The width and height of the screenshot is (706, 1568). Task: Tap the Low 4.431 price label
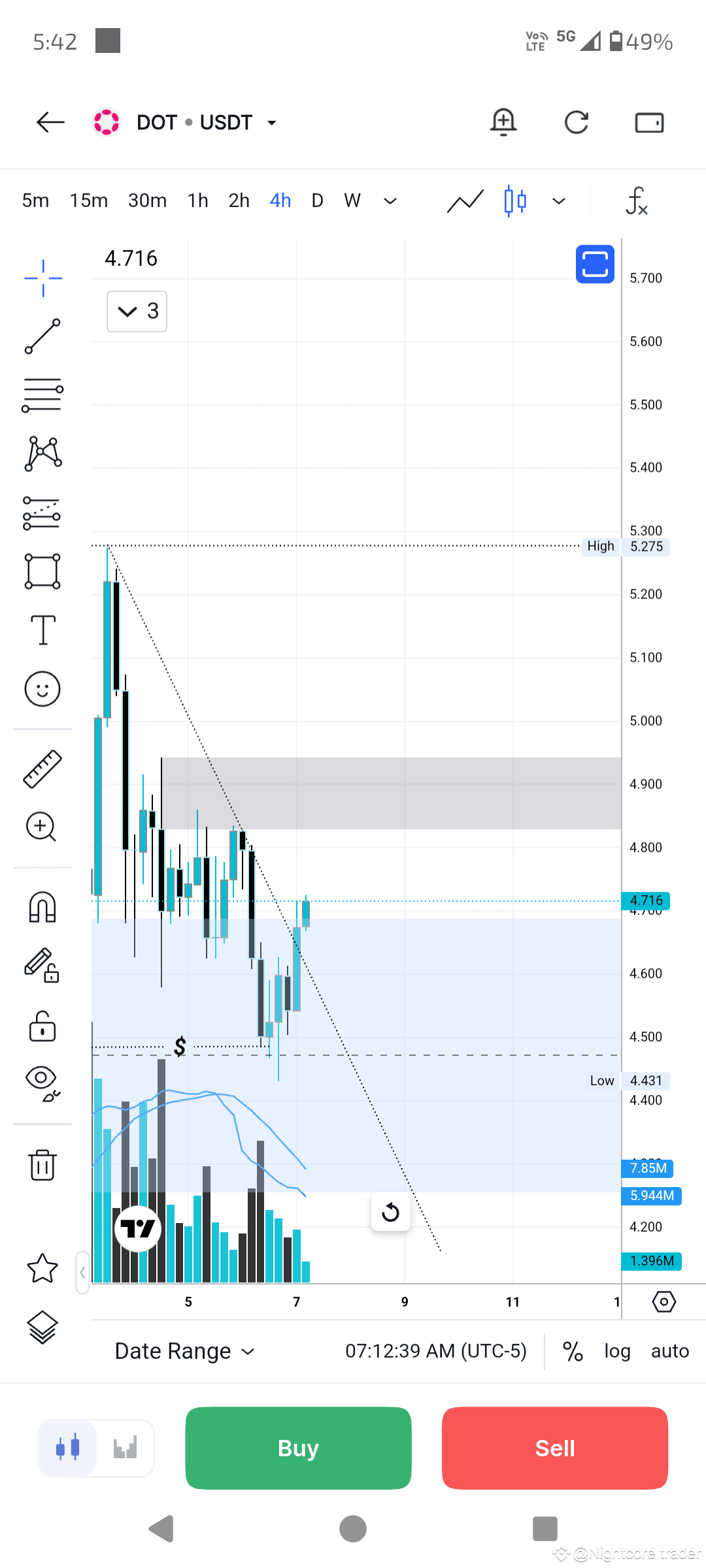click(x=628, y=1081)
